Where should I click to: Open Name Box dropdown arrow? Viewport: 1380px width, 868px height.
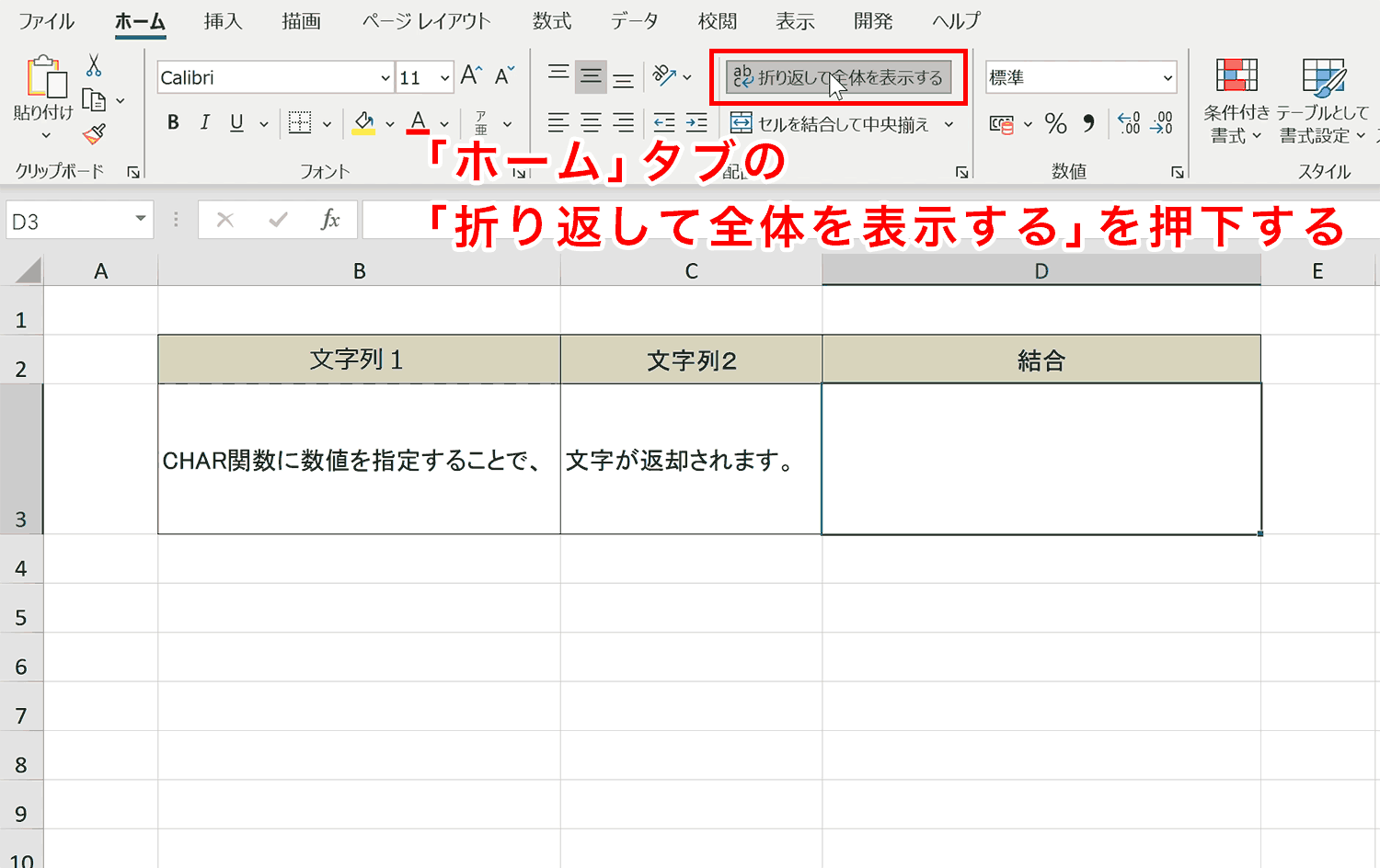[141, 219]
